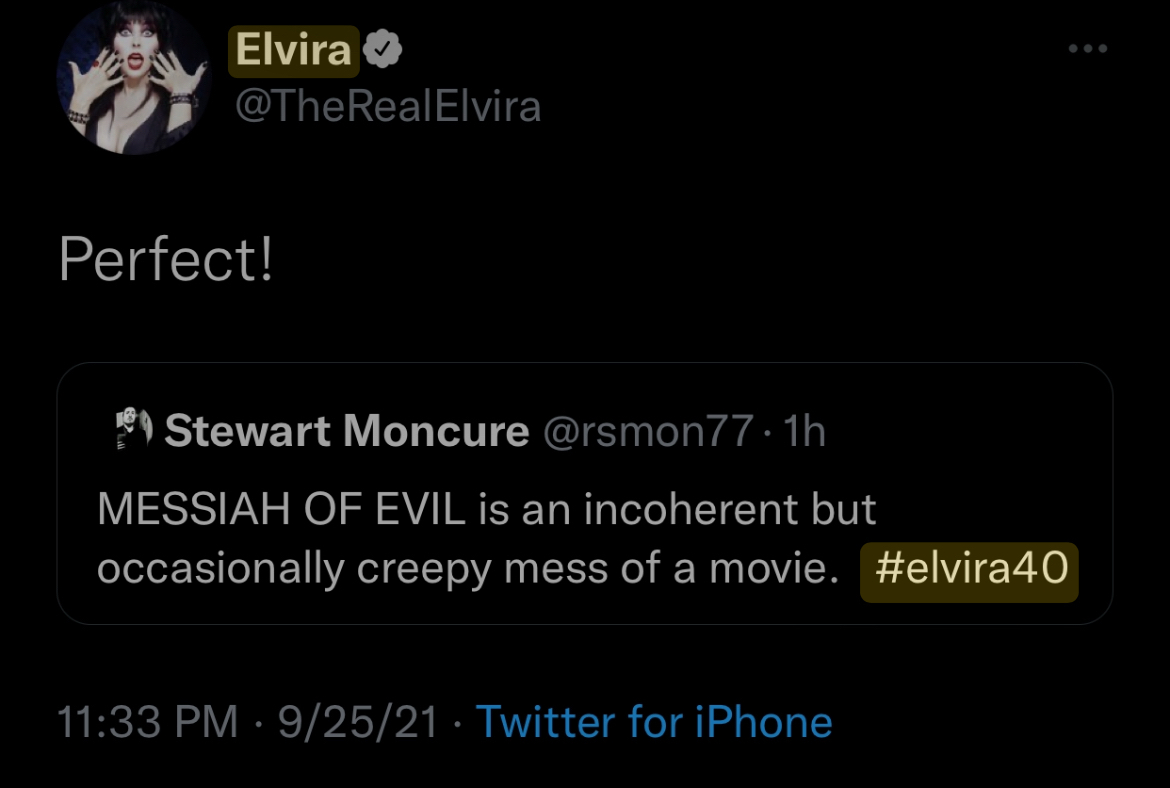Screen dimensions: 1170x788
Task: Click the @rsmon77 handle
Action: pyautogui.click(x=648, y=431)
